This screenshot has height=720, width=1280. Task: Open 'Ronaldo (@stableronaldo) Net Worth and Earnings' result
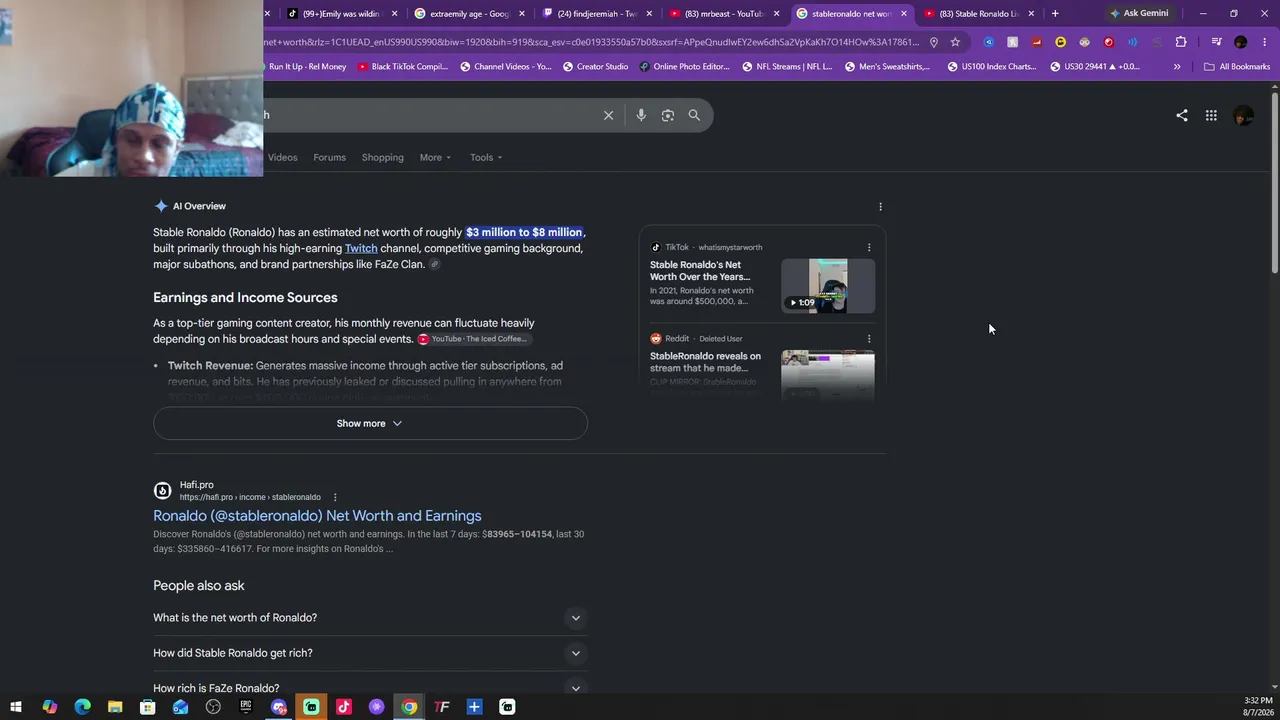pos(317,516)
